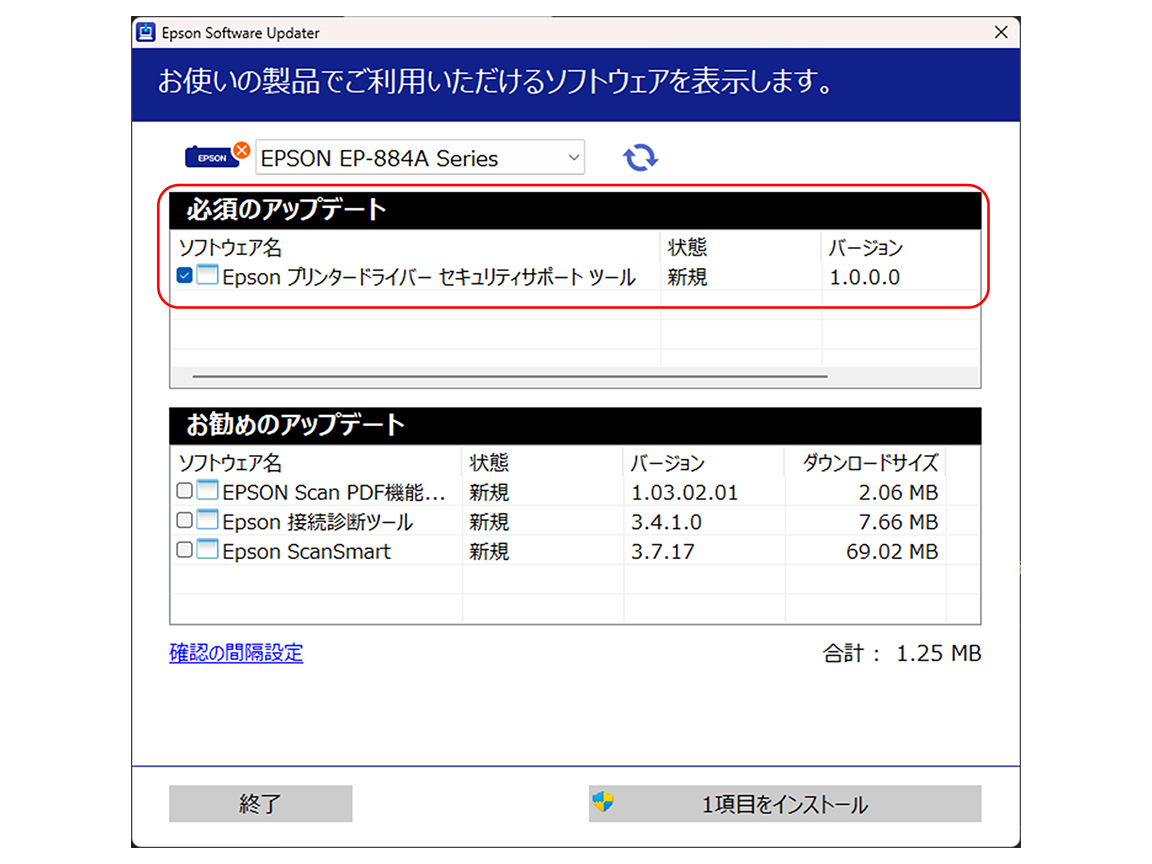
Task: Check the Epson 接続診断ツール update
Action: tap(187, 520)
